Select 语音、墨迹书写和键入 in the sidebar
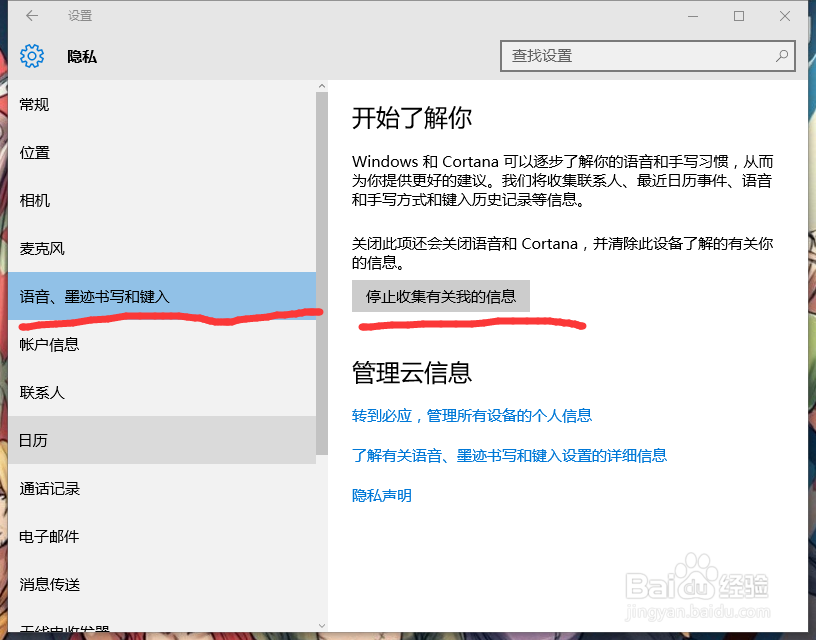Screen dimensions: 816x640 [x=162, y=296]
